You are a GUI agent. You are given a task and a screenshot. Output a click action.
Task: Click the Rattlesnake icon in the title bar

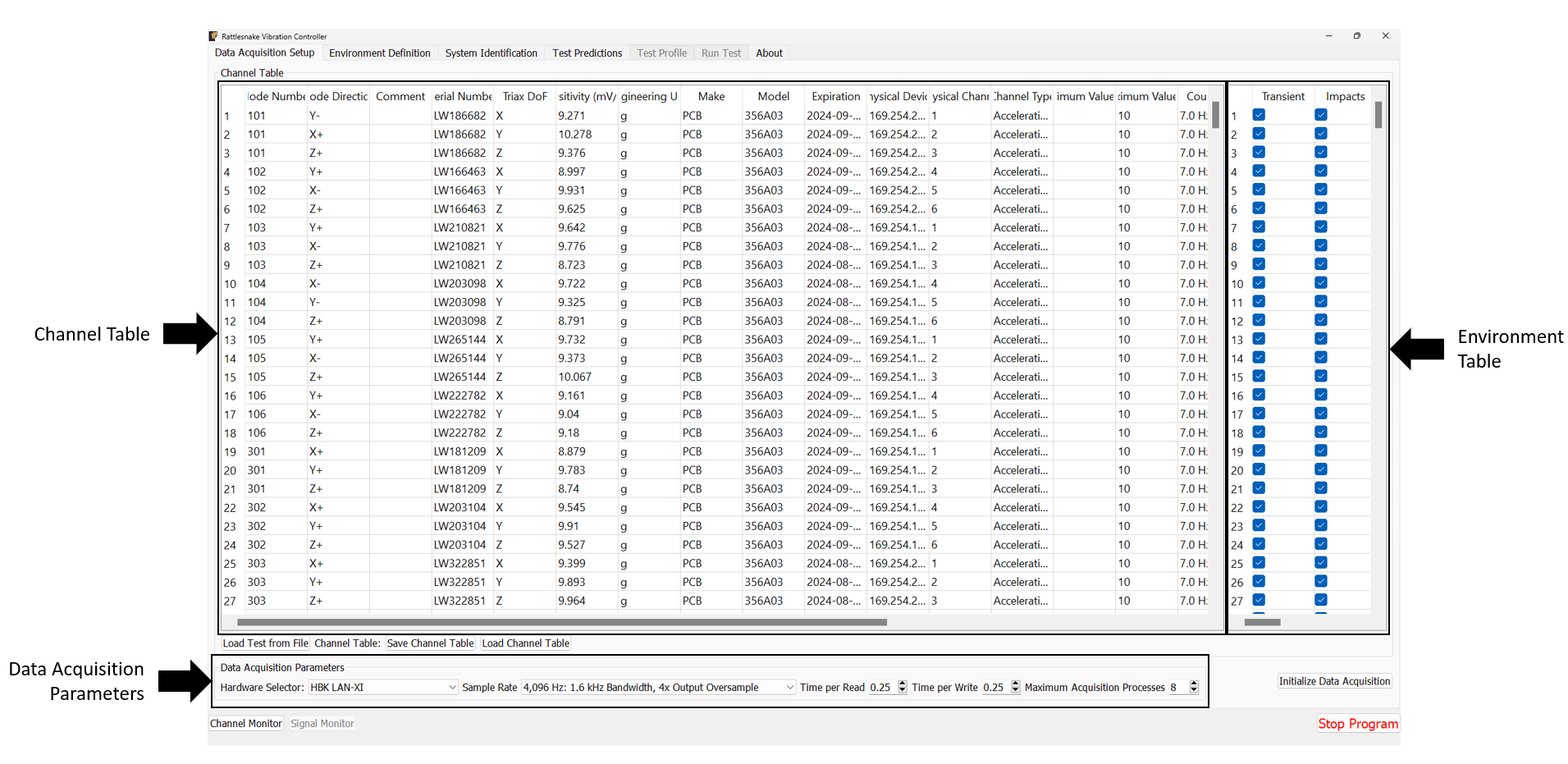213,36
